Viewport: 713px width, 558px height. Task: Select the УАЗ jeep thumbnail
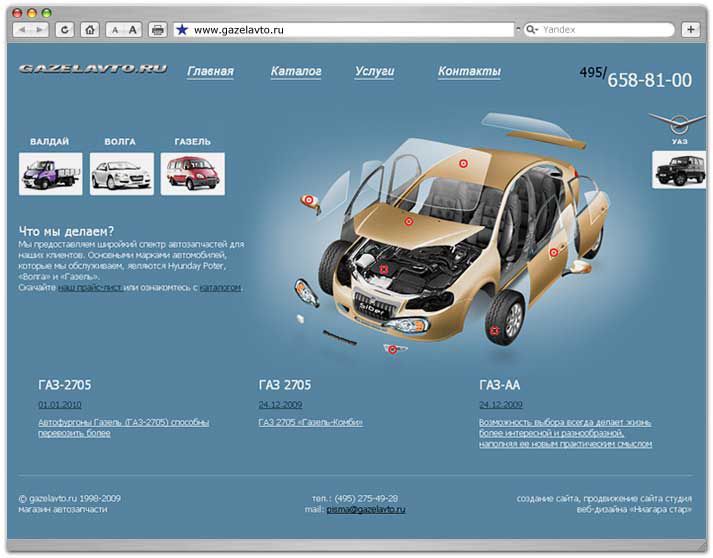coord(679,170)
